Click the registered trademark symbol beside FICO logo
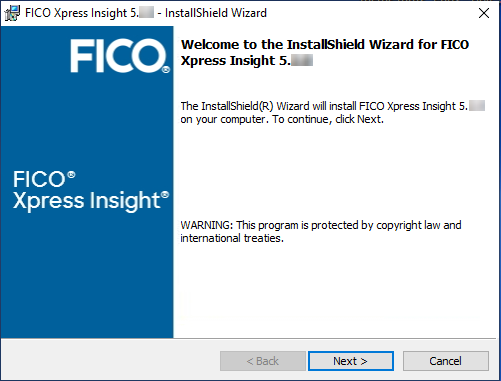Screen dimensions: 501x381 (x=166, y=70)
